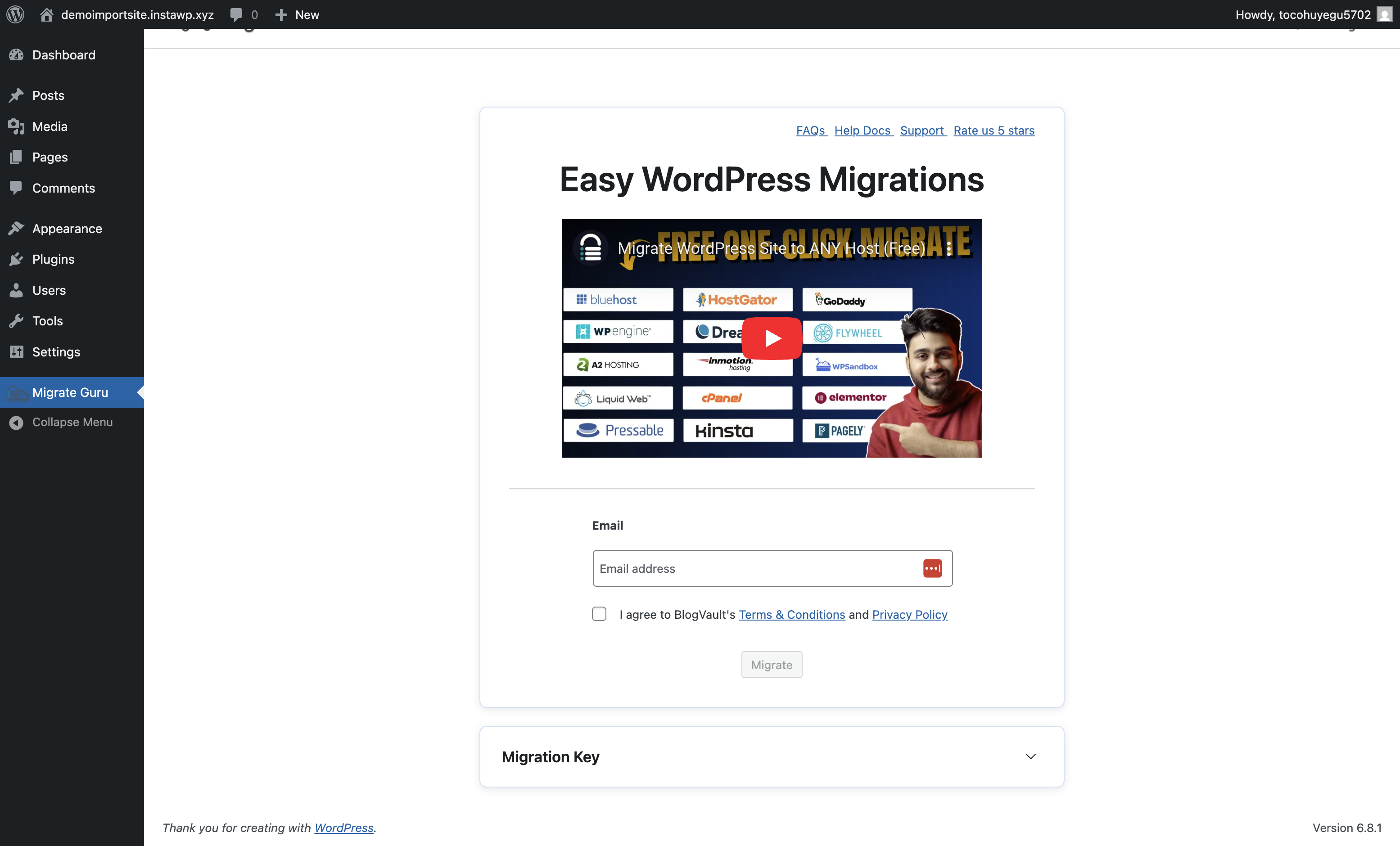Click the Dashboard gauge icon

(17, 55)
